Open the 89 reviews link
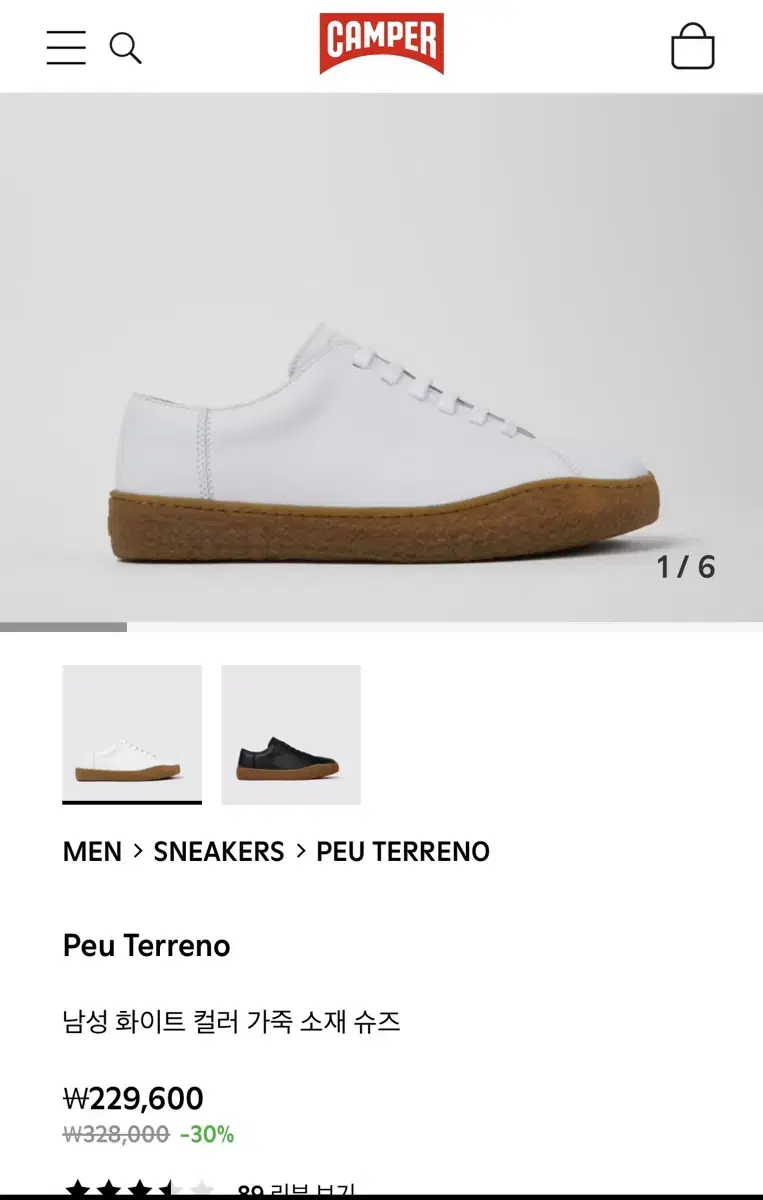 click(x=295, y=1190)
